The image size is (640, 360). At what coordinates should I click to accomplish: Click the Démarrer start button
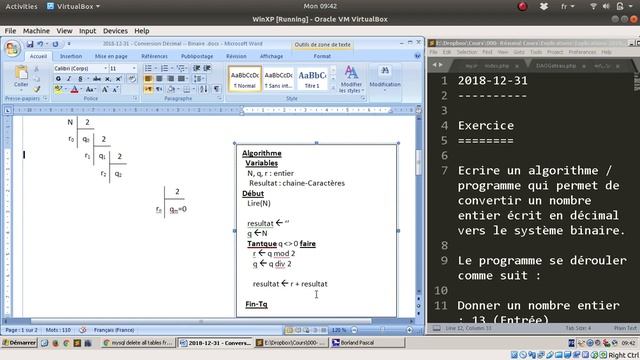[x=19, y=343]
